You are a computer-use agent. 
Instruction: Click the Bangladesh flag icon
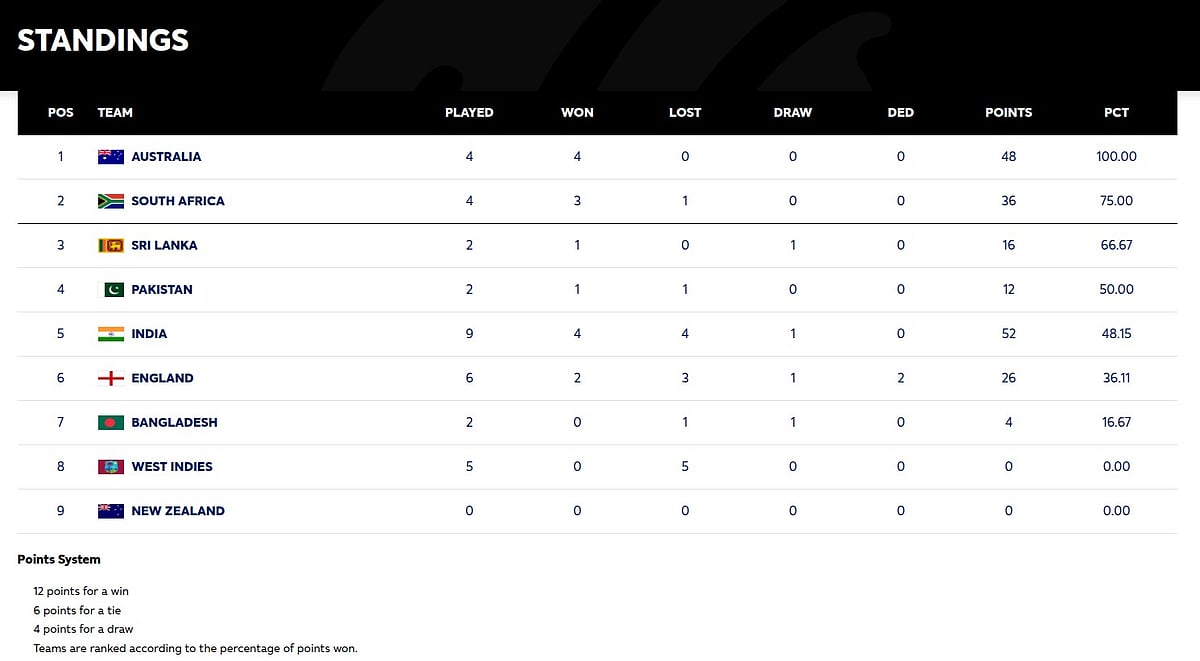110,422
